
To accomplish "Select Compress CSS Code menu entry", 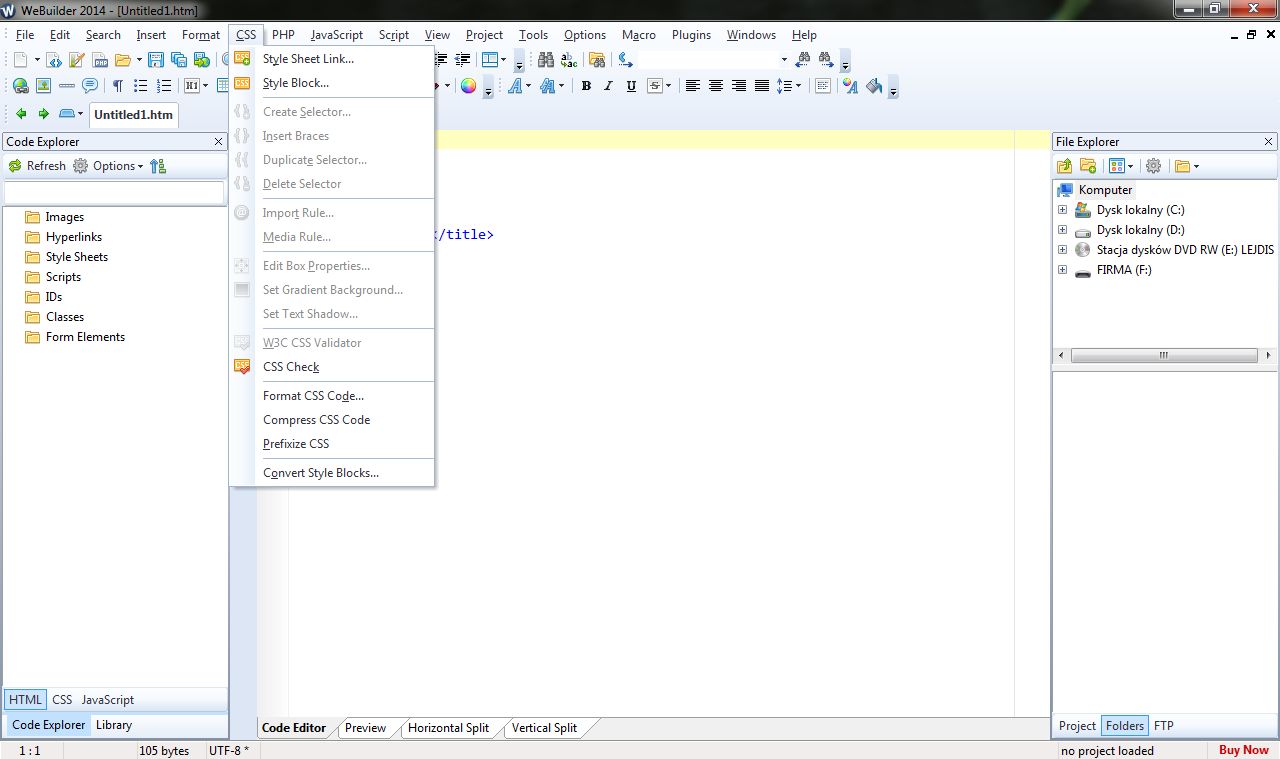I will [x=316, y=420].
